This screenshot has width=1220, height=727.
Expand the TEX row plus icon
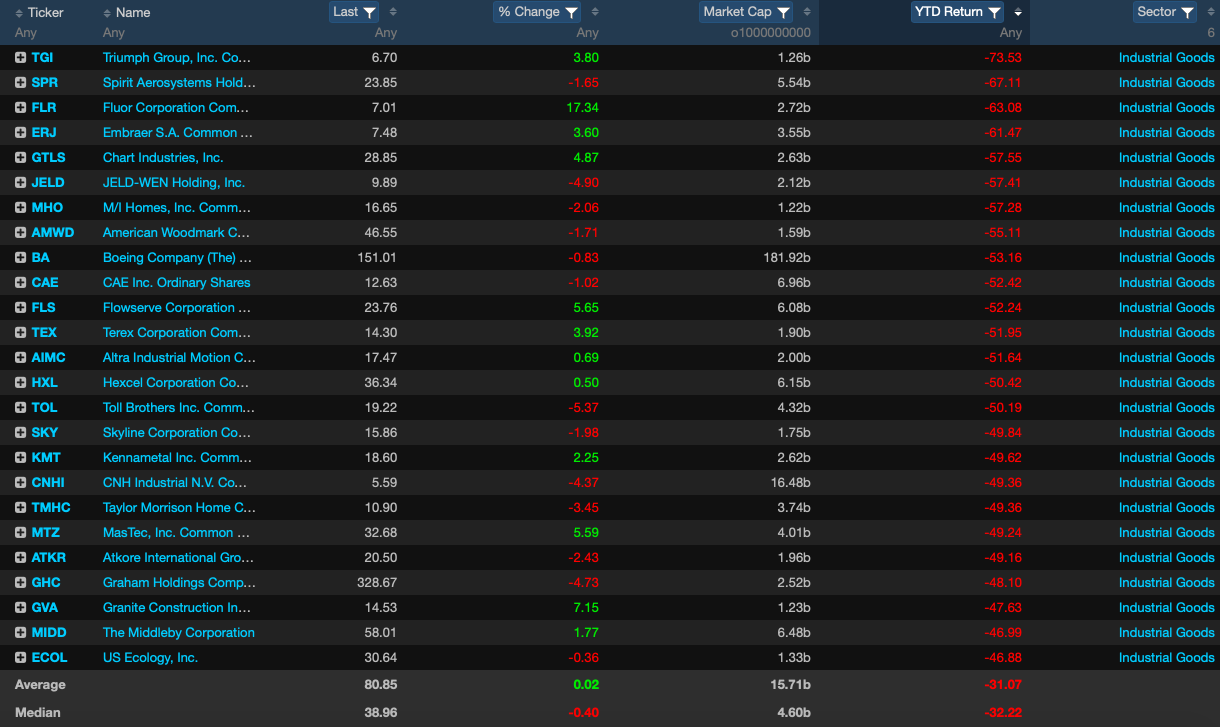click(x=20, y=333)
